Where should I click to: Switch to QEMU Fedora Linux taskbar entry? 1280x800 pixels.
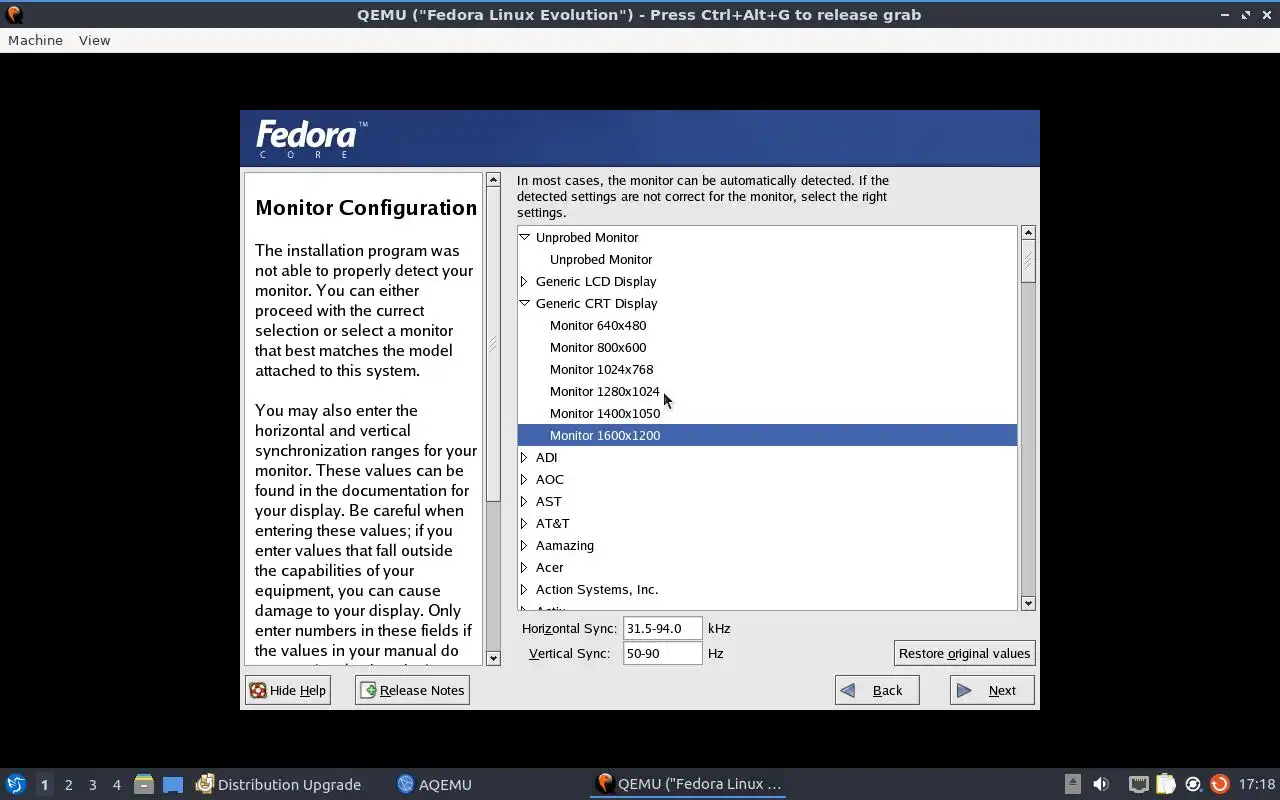point(688,784)
